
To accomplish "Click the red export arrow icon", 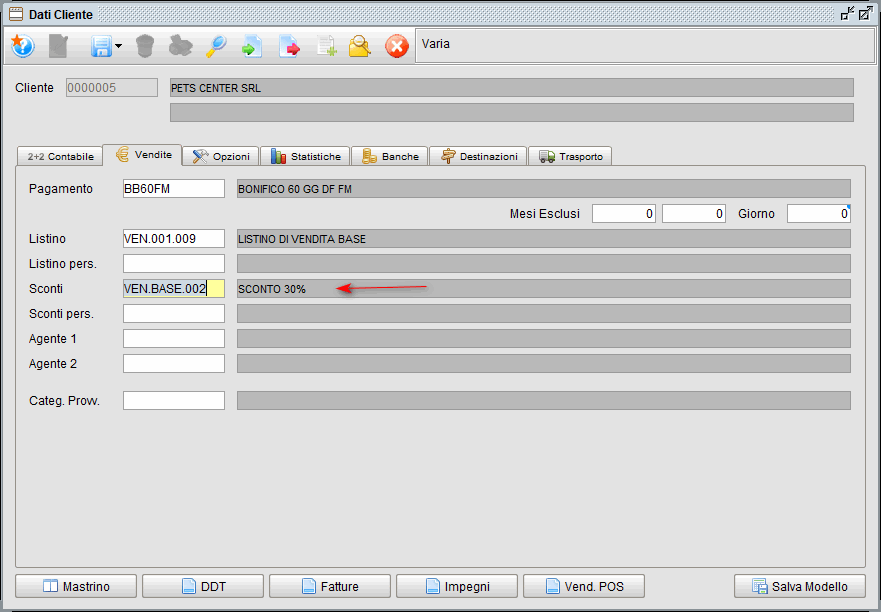I will 288,46.
